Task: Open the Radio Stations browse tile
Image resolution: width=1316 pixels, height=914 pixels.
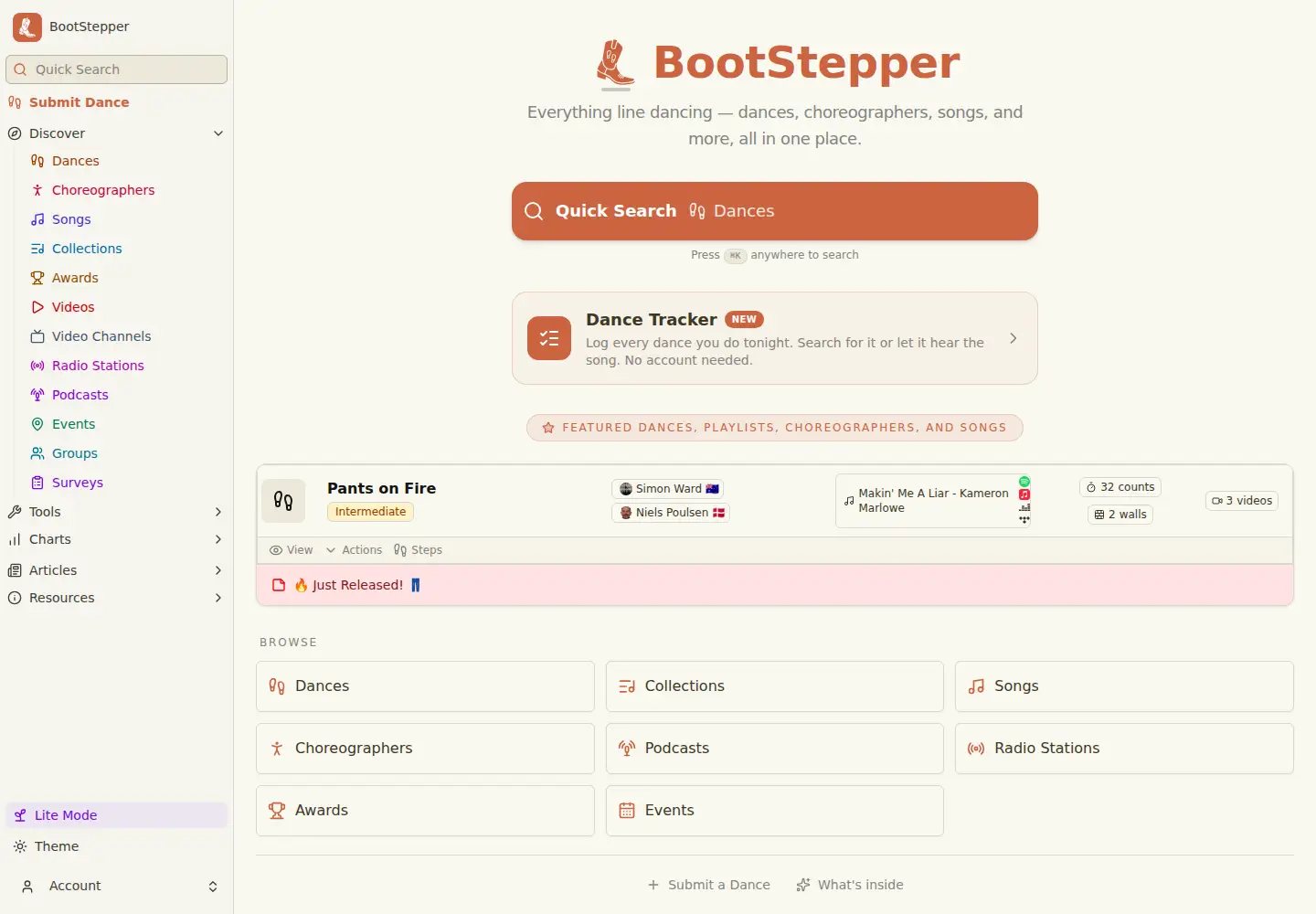Action: pyautogui.click(x=1124, y=749)
